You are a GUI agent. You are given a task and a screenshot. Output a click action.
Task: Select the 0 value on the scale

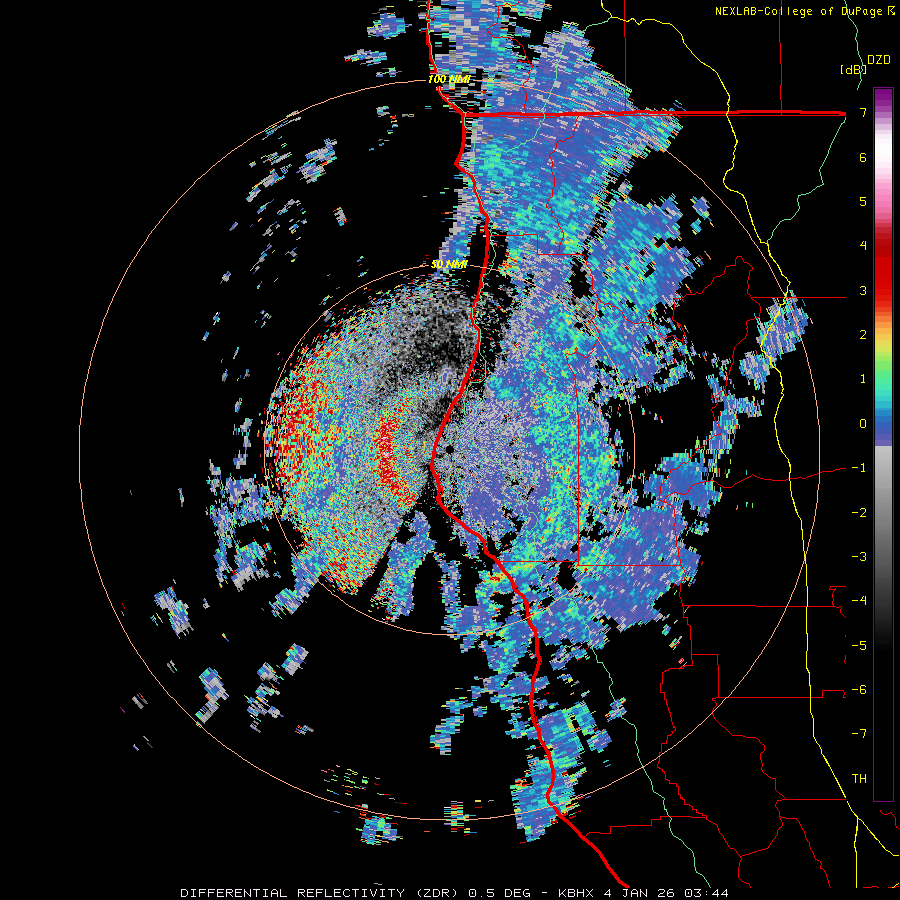863,424
